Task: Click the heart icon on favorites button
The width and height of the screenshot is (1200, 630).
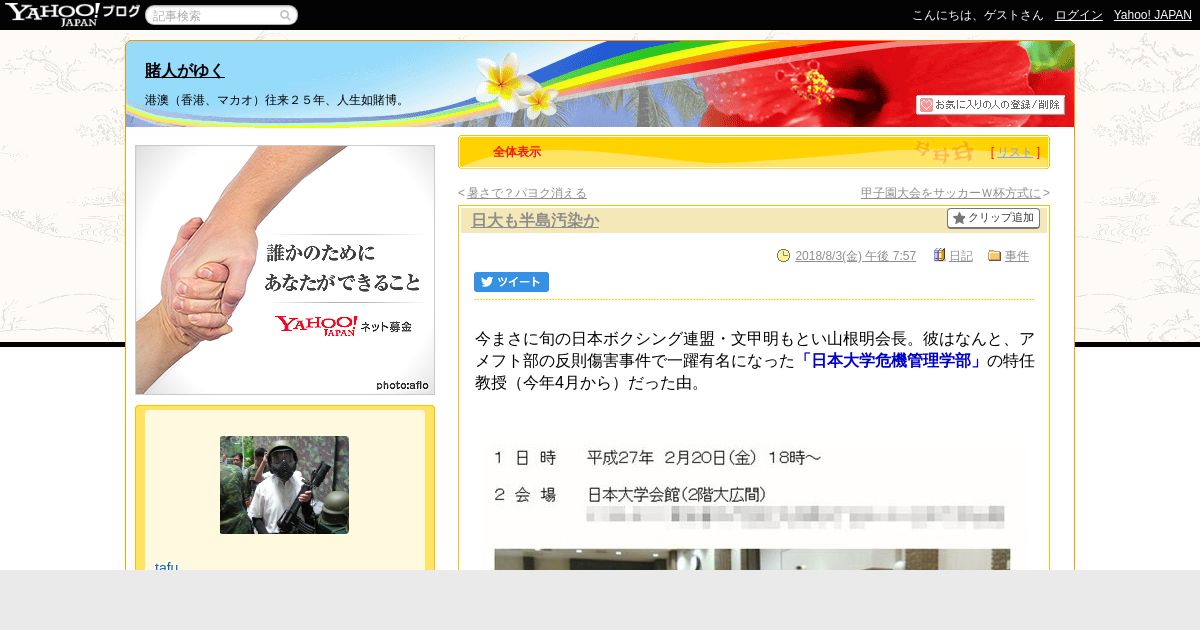Action: (926, 104)
